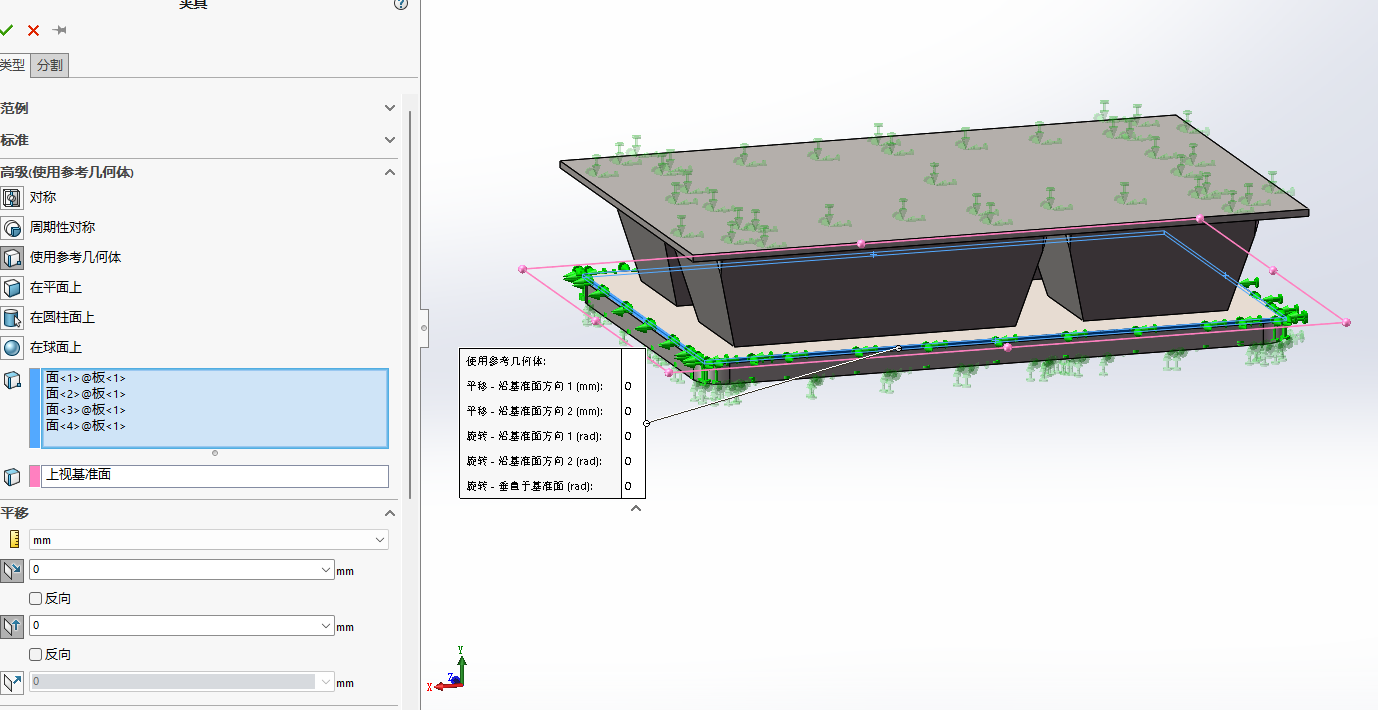This screenshot has width=1378, height=710.
Task: Open the mm units dropdown
Action: (x=379, y=540)
